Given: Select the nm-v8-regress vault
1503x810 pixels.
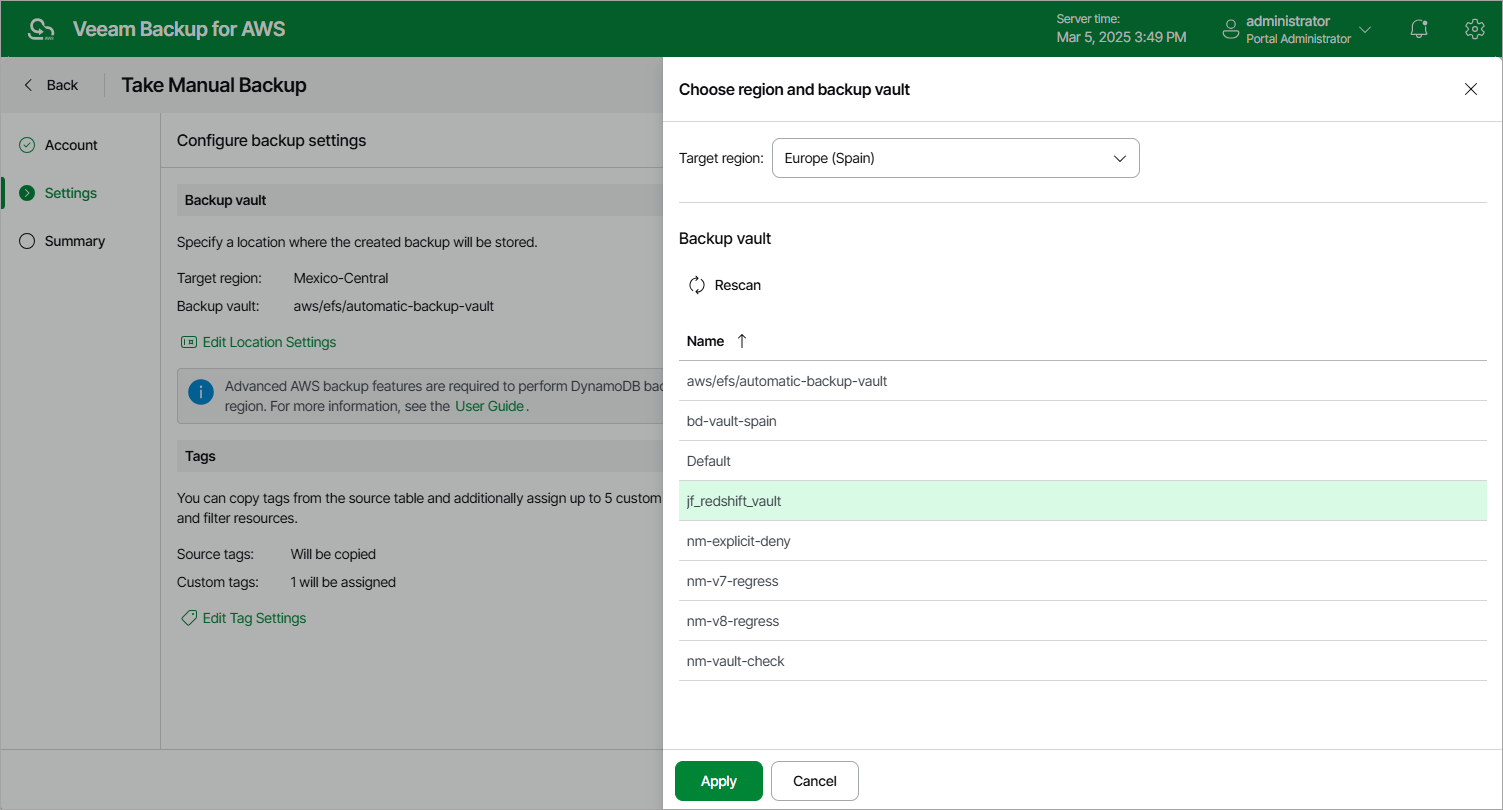Looking at the screenshot, I should tap(1083, 621).
